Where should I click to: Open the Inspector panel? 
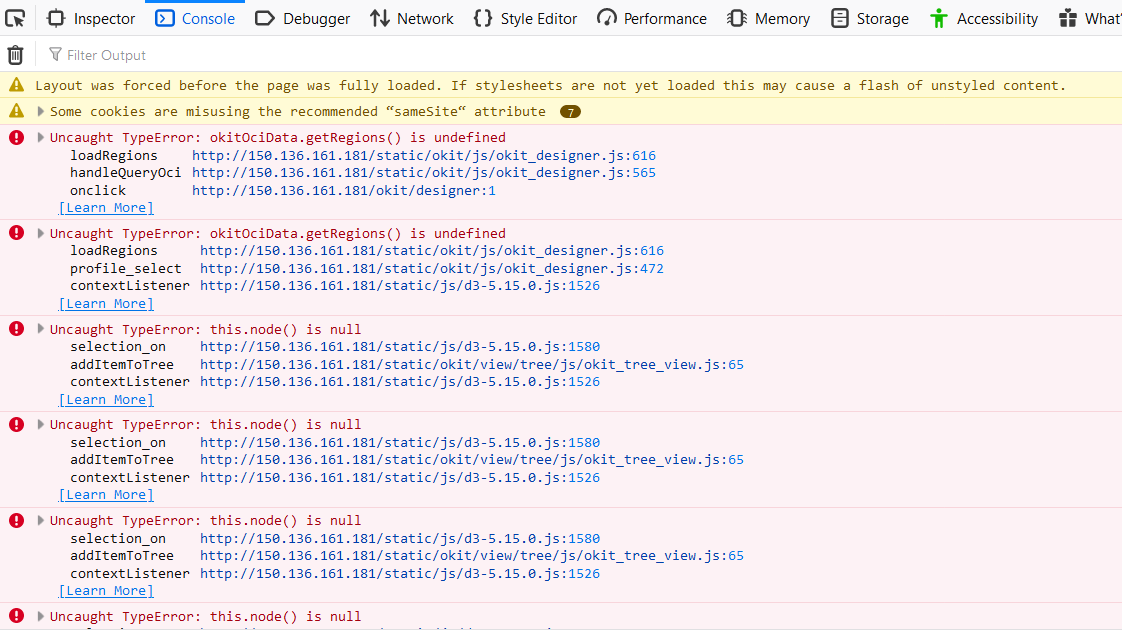click(x=90, y=19)
